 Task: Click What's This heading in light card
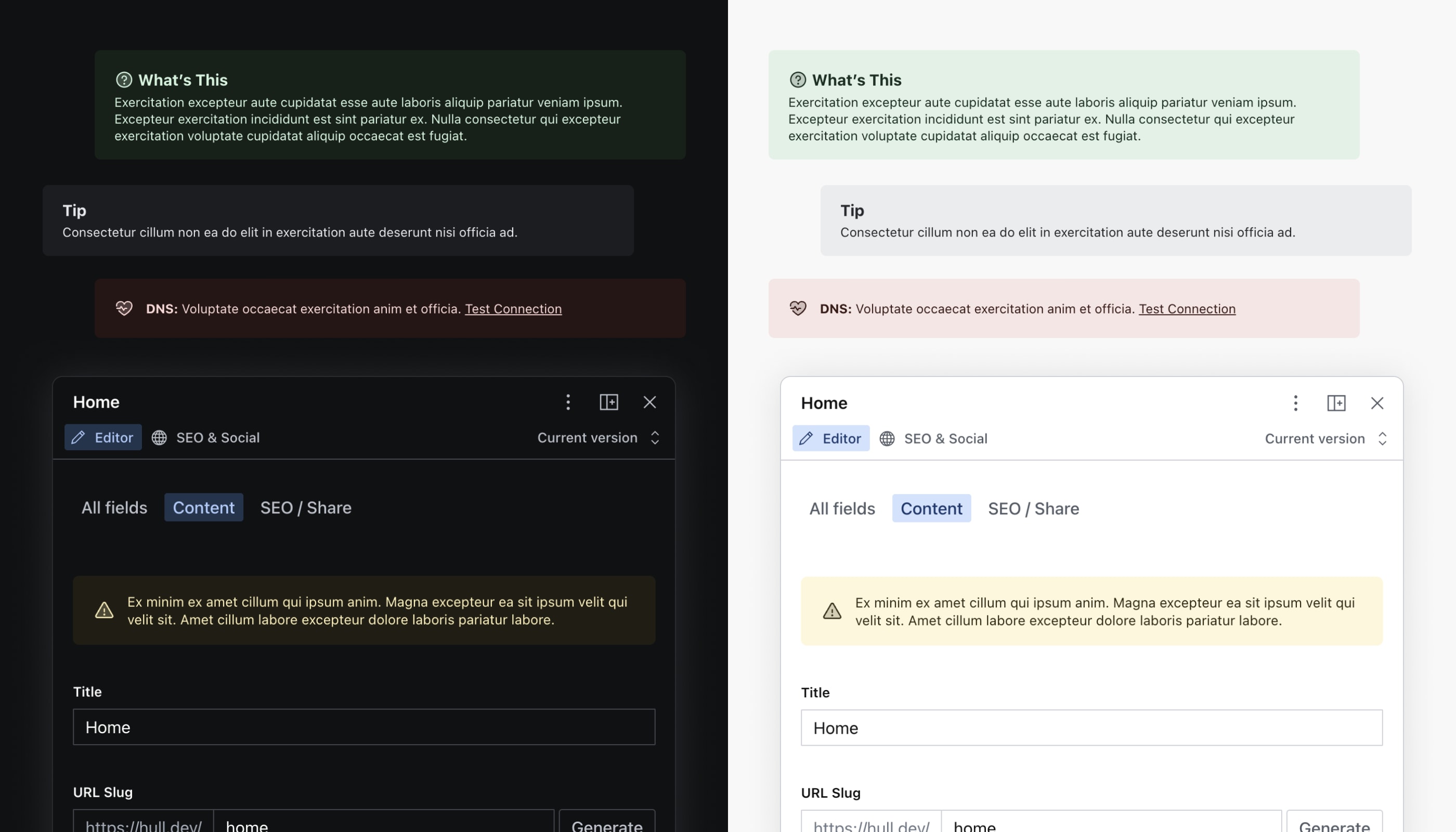[856, 80]
